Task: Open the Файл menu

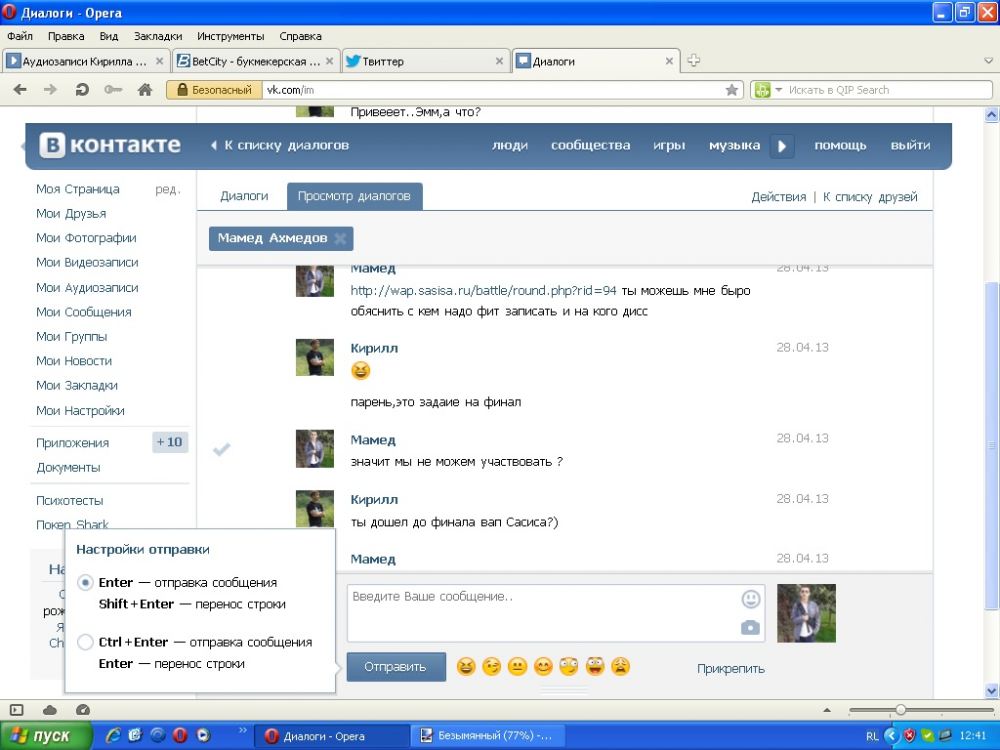Action: (20, 36)
